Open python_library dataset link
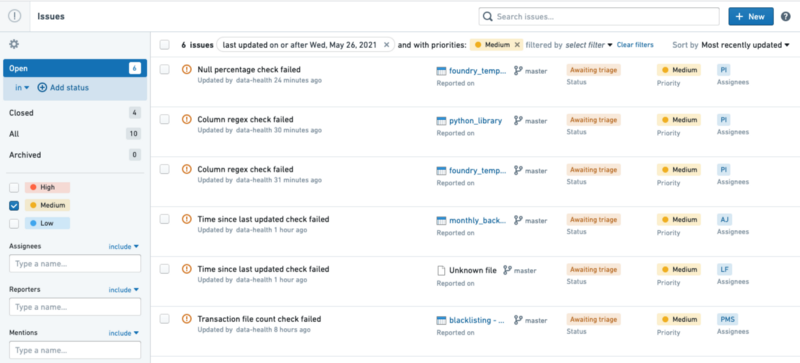The image size is (800, 363). [476, 121]
